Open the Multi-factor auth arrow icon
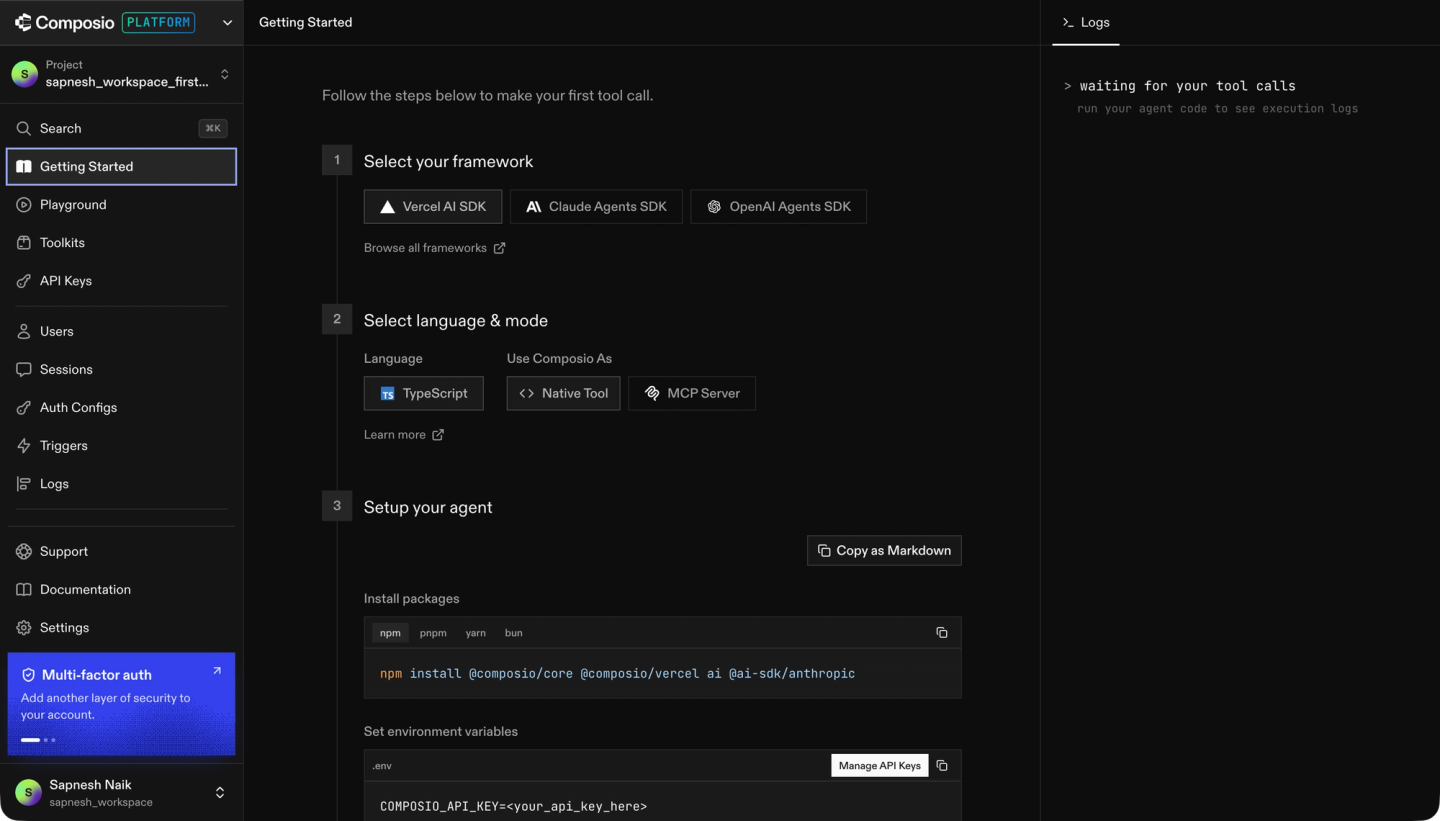The width and height of the screenshot is (1440, 821). click(x=217, y=671)
